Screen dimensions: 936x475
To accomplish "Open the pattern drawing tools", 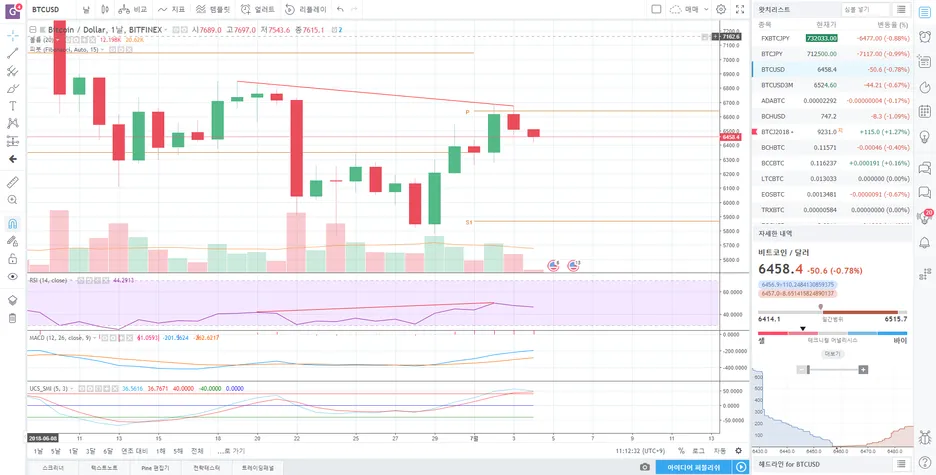I will point(13,124).
